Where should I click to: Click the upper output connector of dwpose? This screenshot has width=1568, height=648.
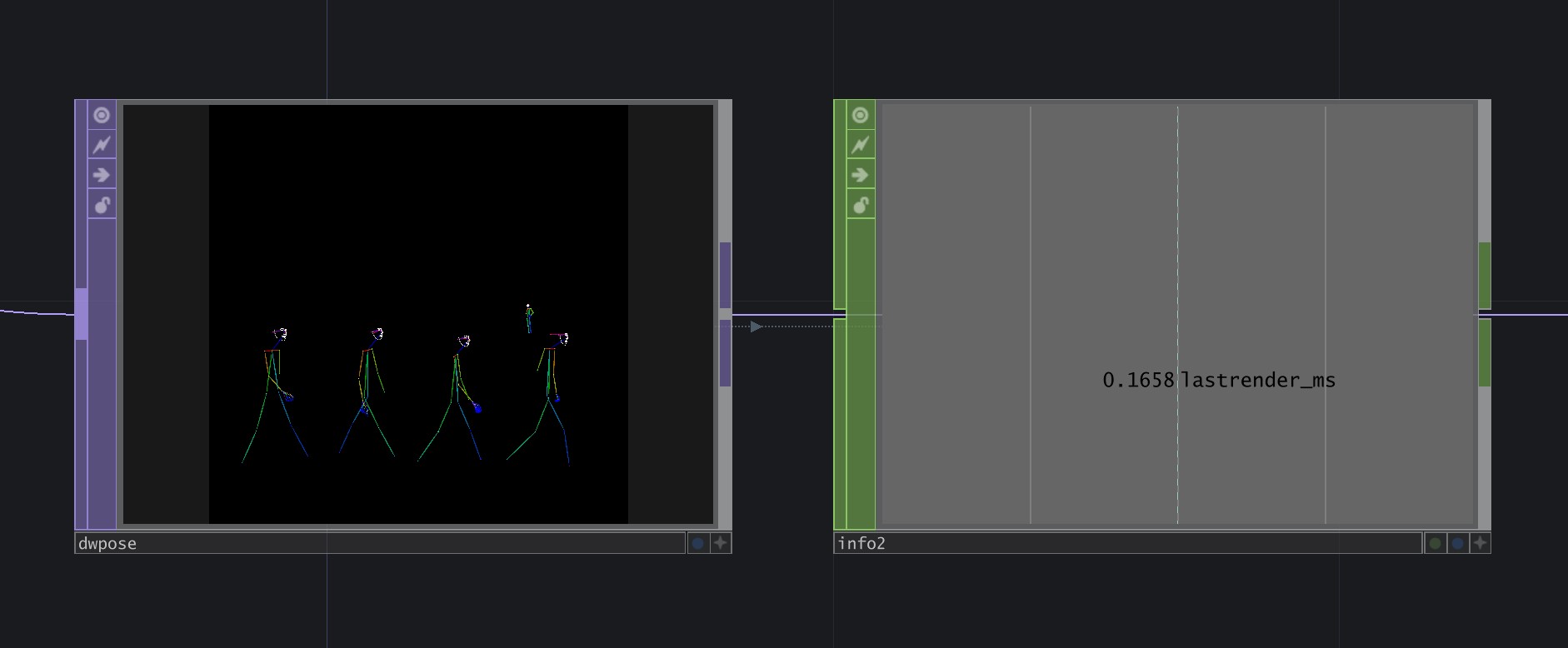coord(725,275)
